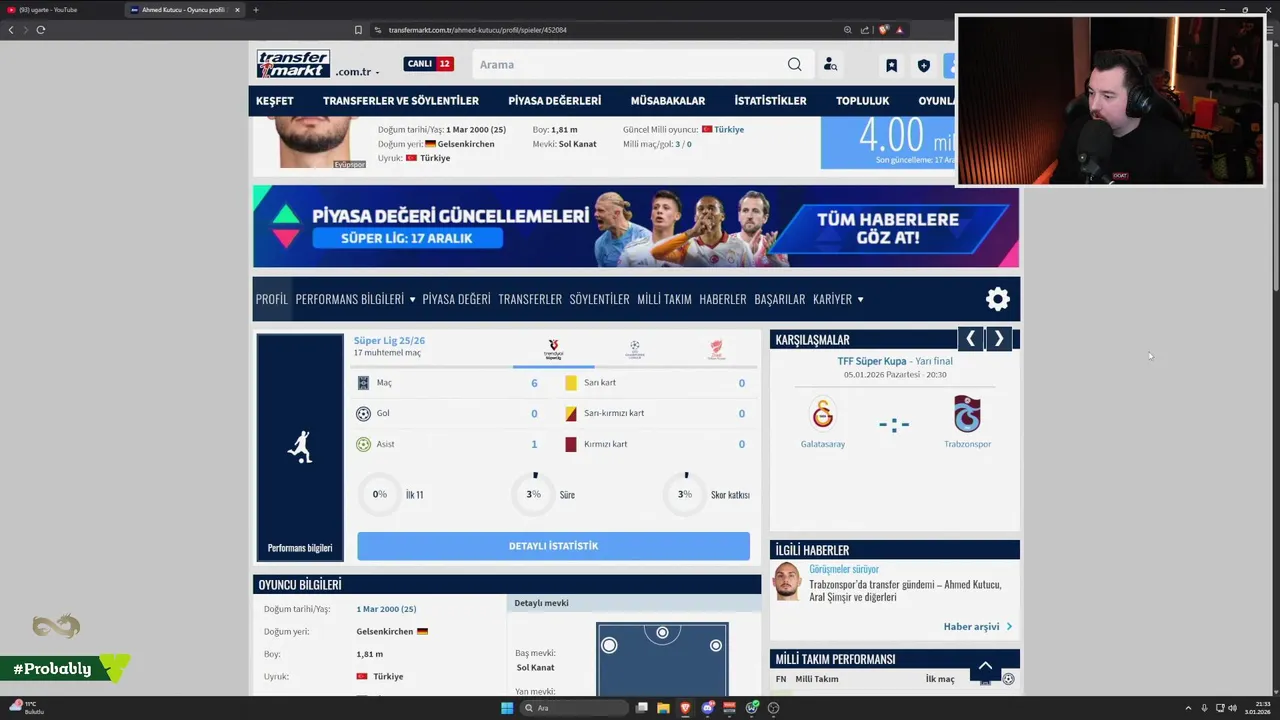Open the settings gear on profile bar
1280x720 pixels.
998,299
